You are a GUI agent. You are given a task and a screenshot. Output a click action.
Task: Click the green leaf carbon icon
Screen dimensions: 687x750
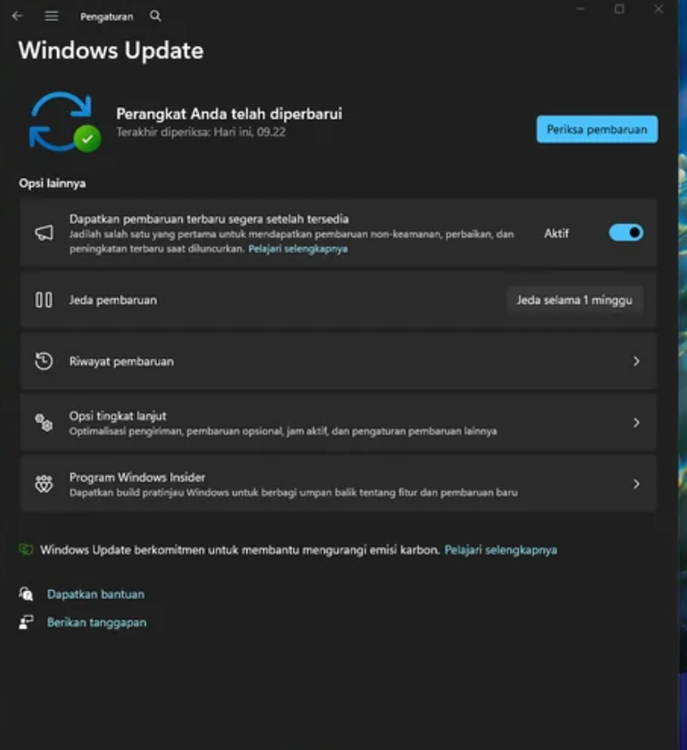point(26,550)
